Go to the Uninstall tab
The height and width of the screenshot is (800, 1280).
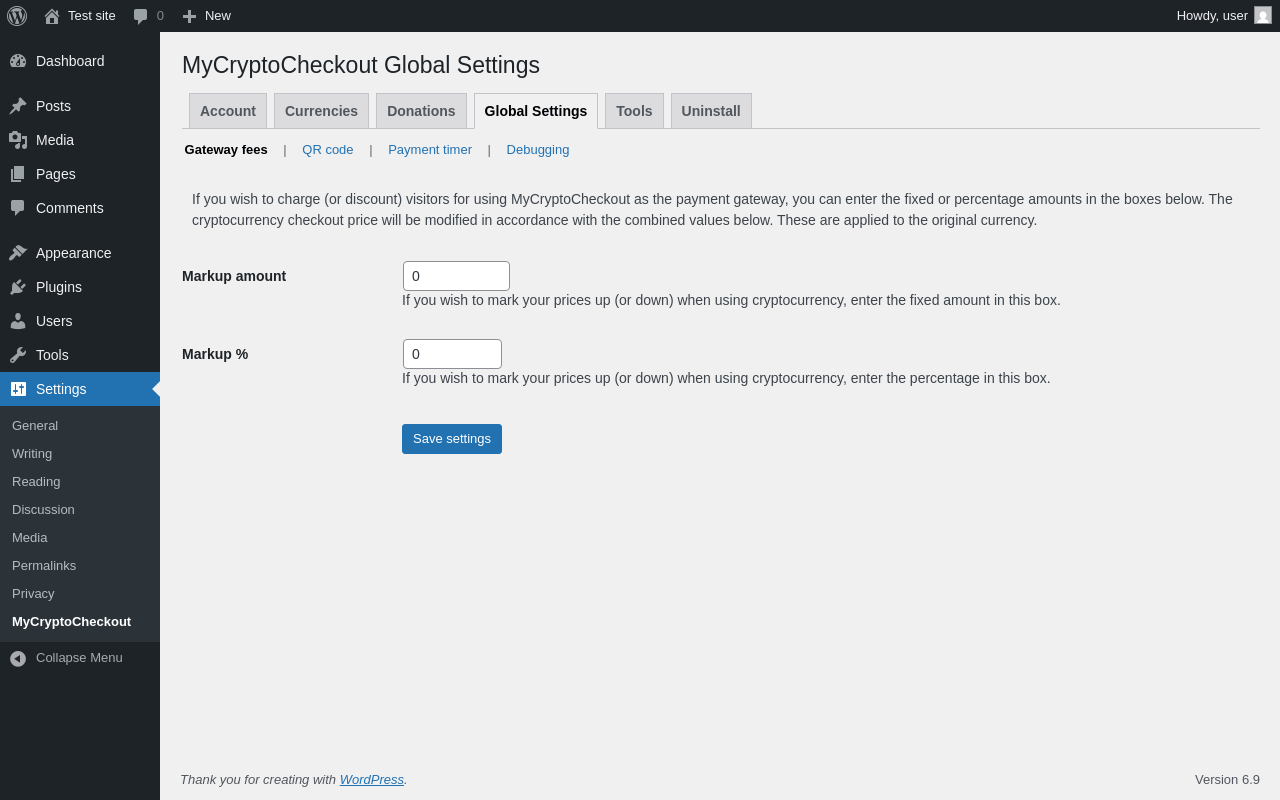click(711, 111)
